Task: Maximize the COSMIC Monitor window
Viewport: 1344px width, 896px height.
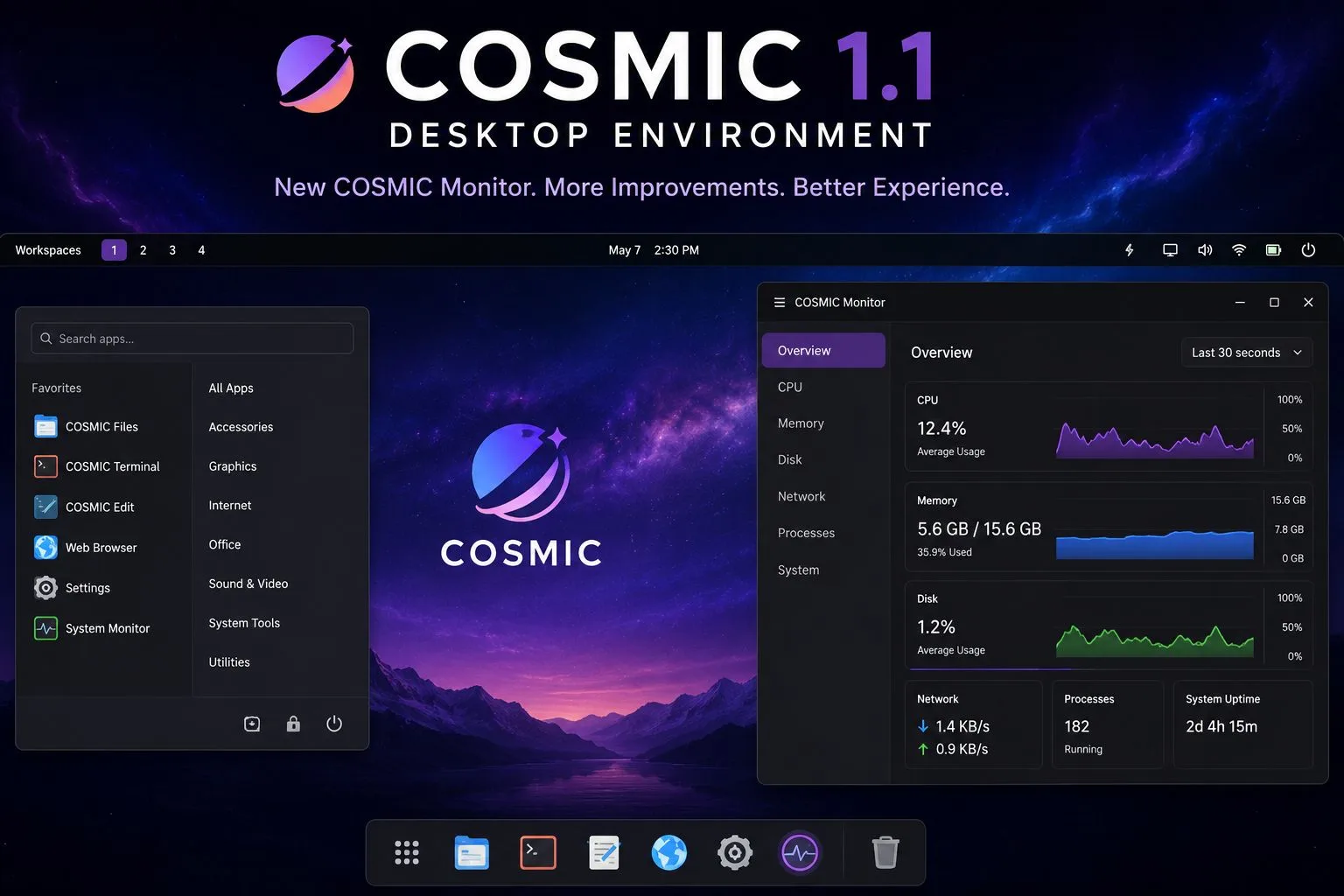Action: tap(1274, 302)
